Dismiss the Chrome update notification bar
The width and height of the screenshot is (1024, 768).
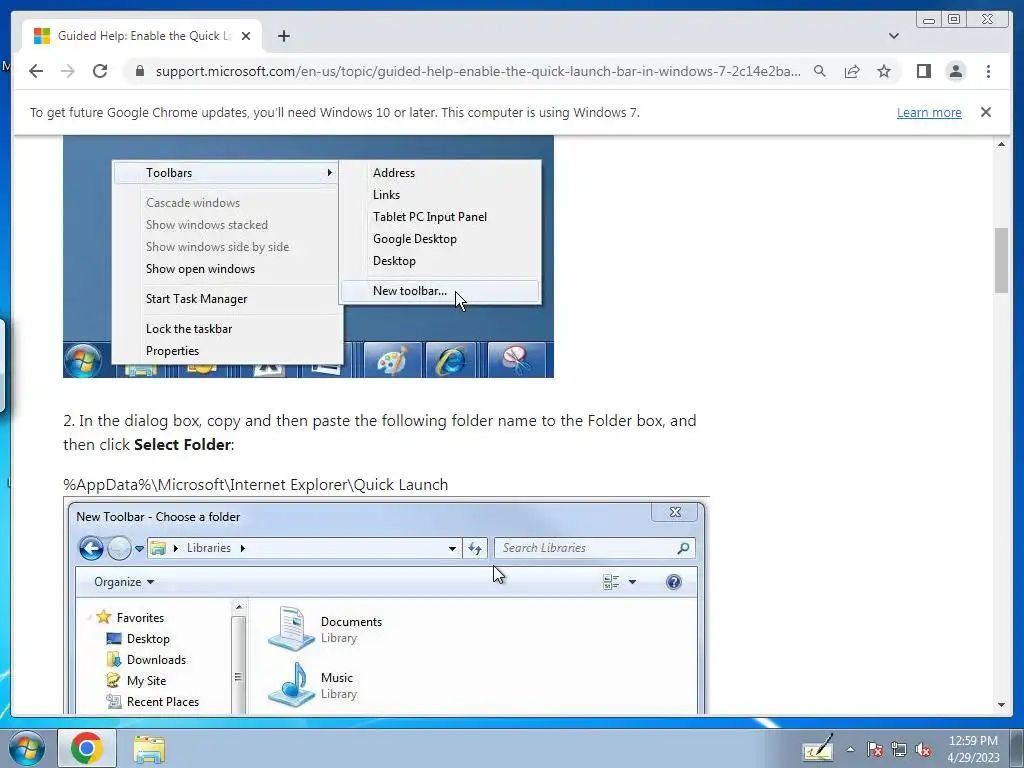(x=986, y=112)
